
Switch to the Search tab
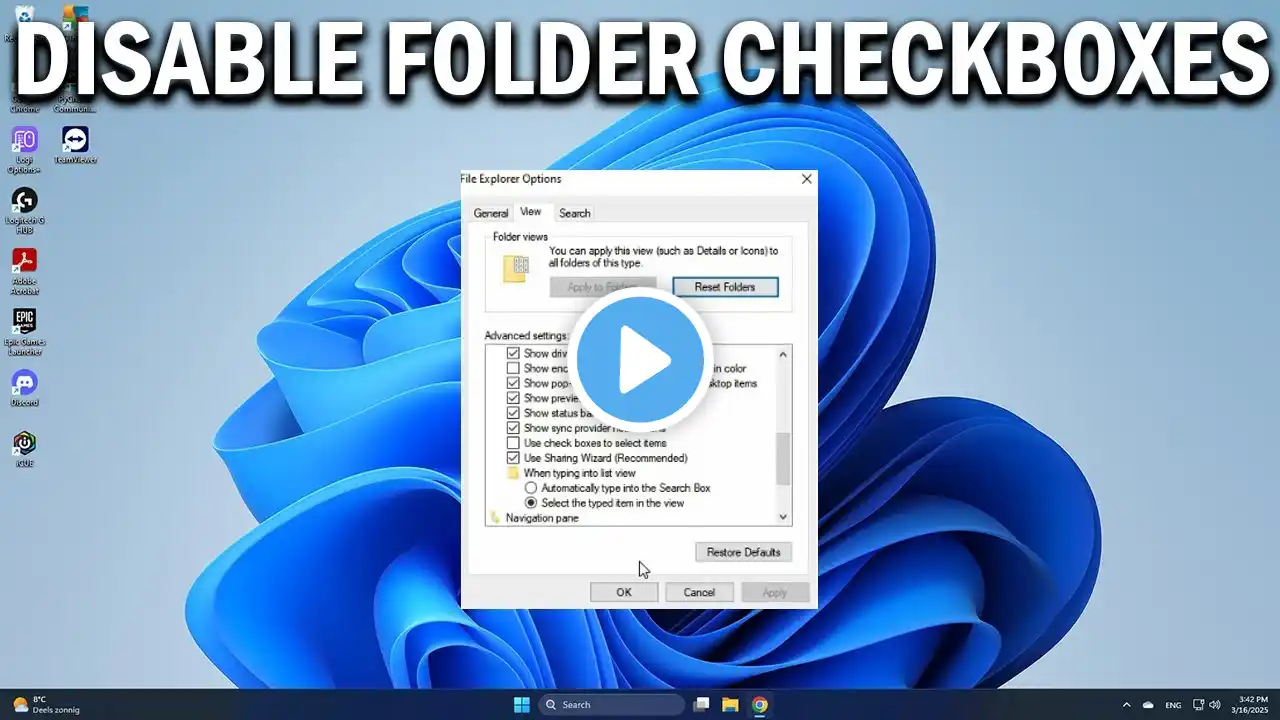click(x=574, y=213)
